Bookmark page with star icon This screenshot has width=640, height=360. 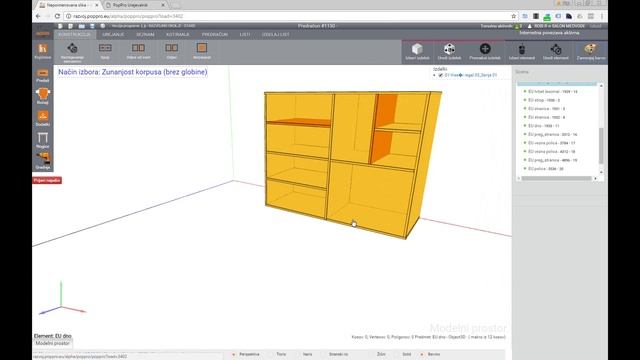point(513,16)
